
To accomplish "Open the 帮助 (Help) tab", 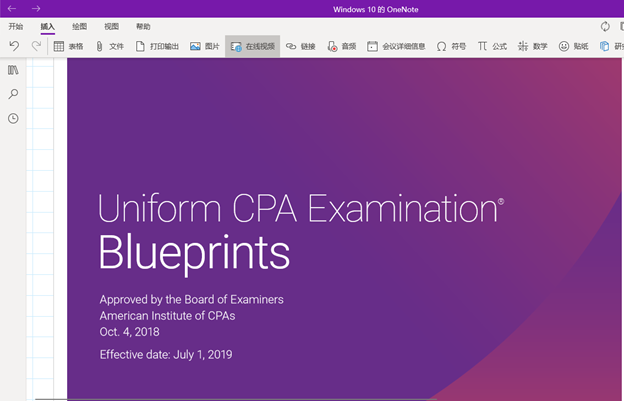I will pos(143,27).
